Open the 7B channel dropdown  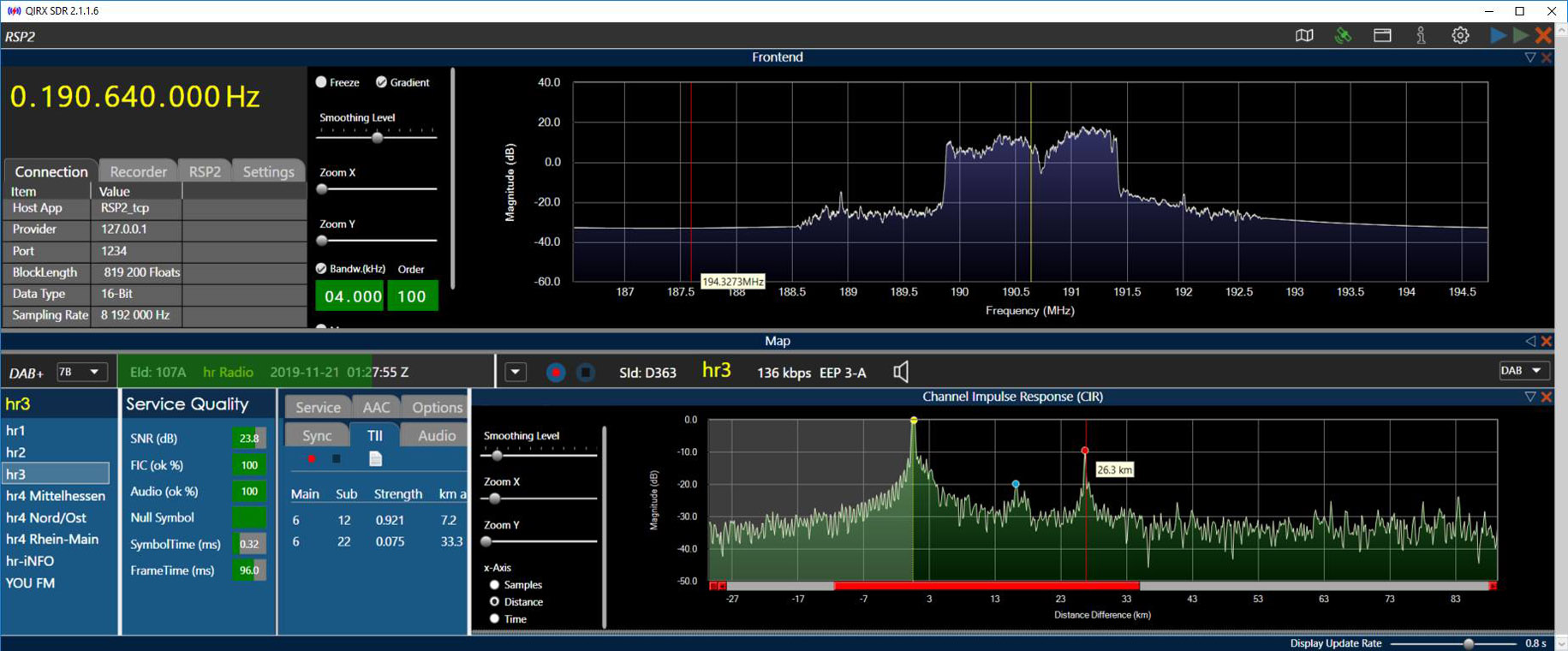coord(81,372)
